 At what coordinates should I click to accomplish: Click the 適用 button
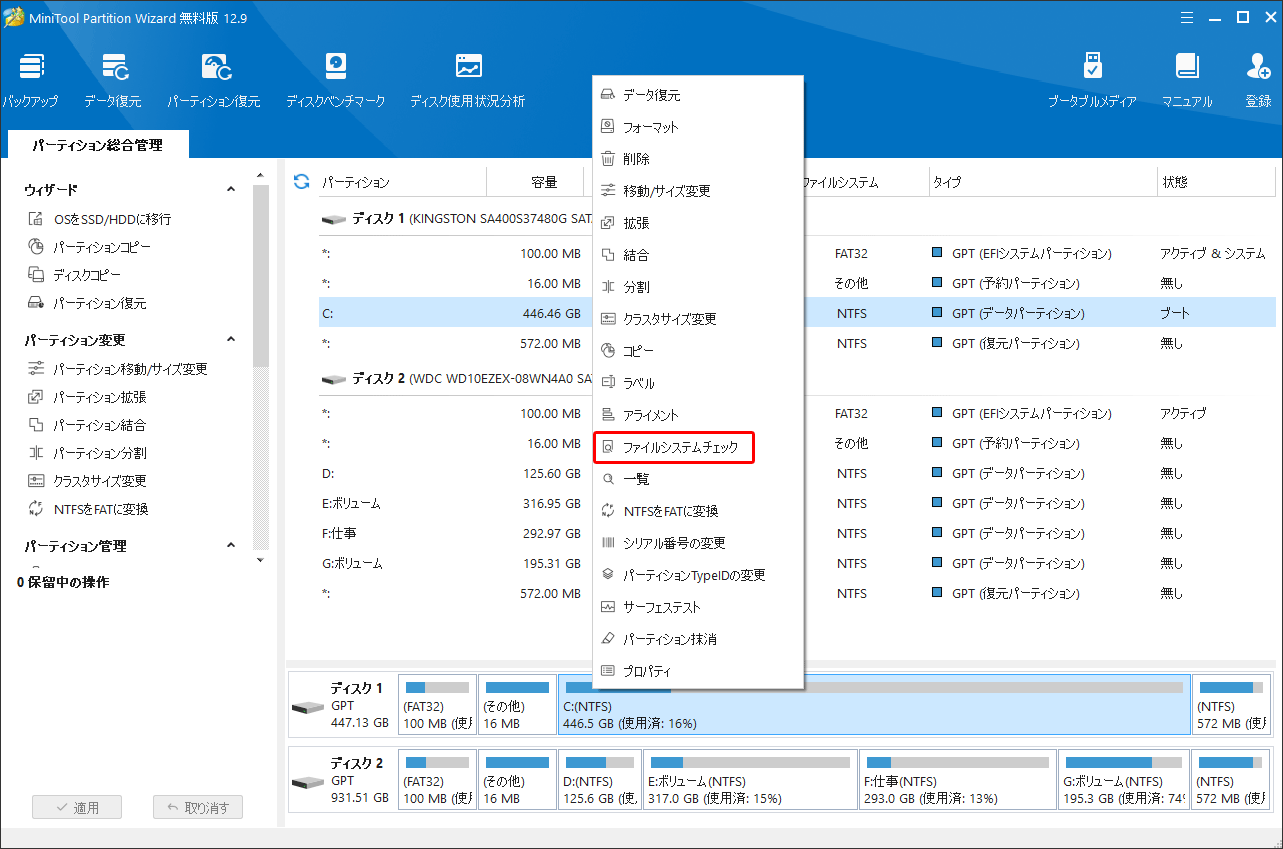pyautogui.click(x=77, y=807)
